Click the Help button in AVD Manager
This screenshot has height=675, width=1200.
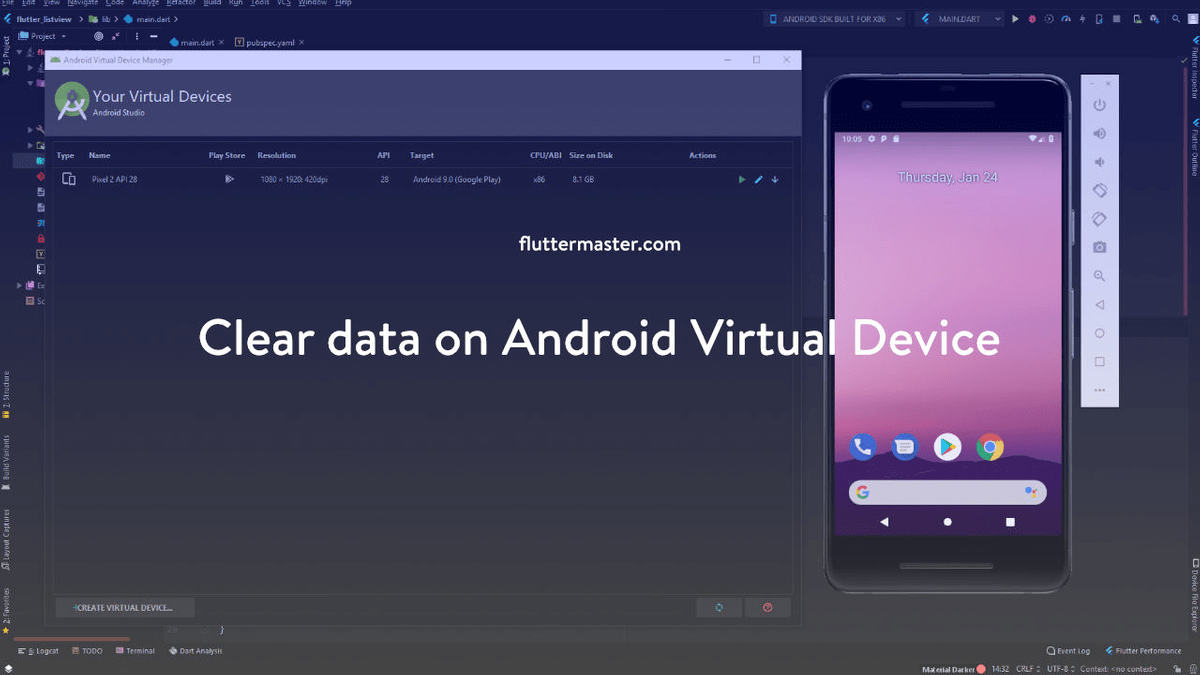[x=768, y=607]
